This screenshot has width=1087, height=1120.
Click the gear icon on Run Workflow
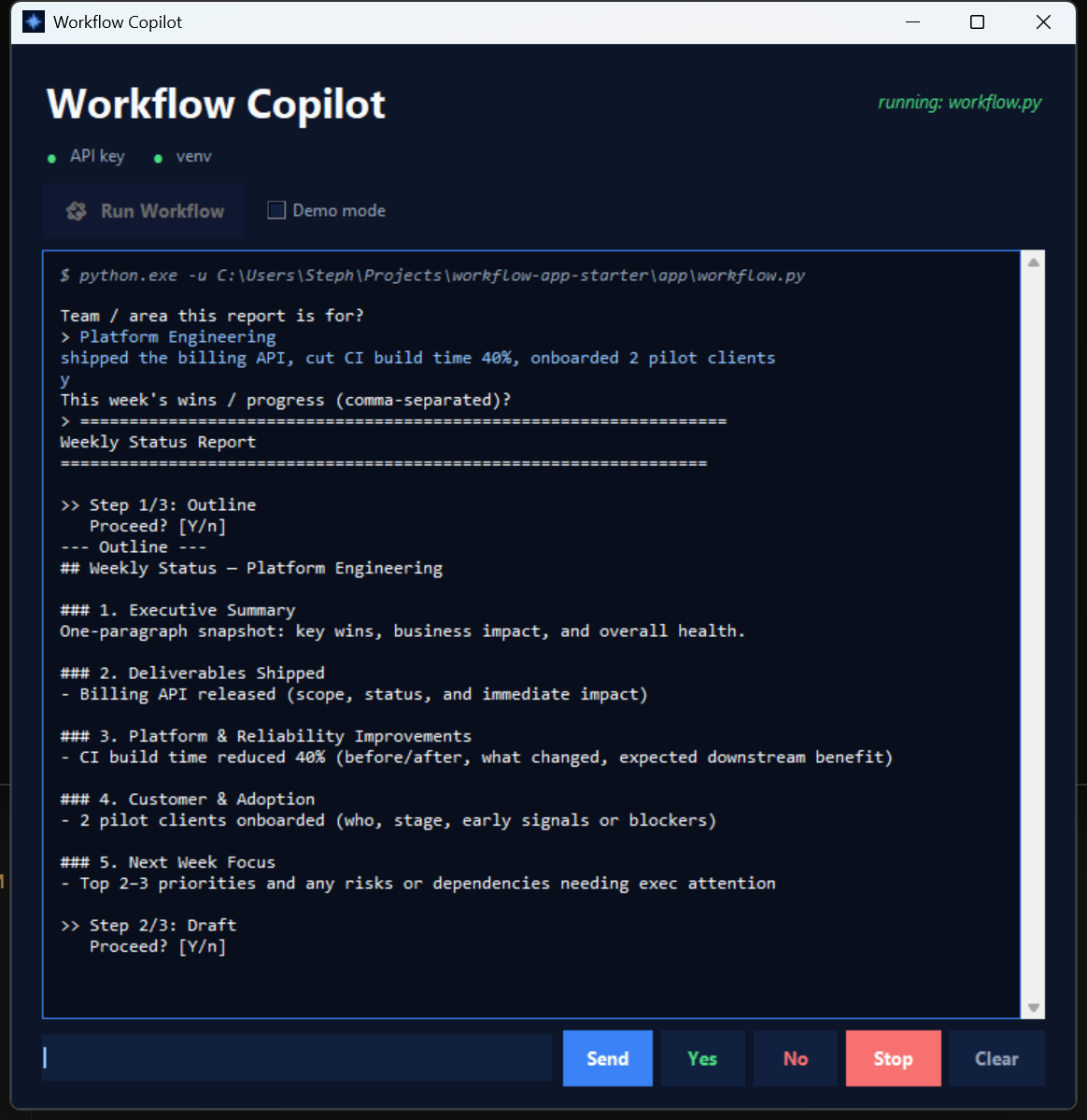tap(77, 211)
